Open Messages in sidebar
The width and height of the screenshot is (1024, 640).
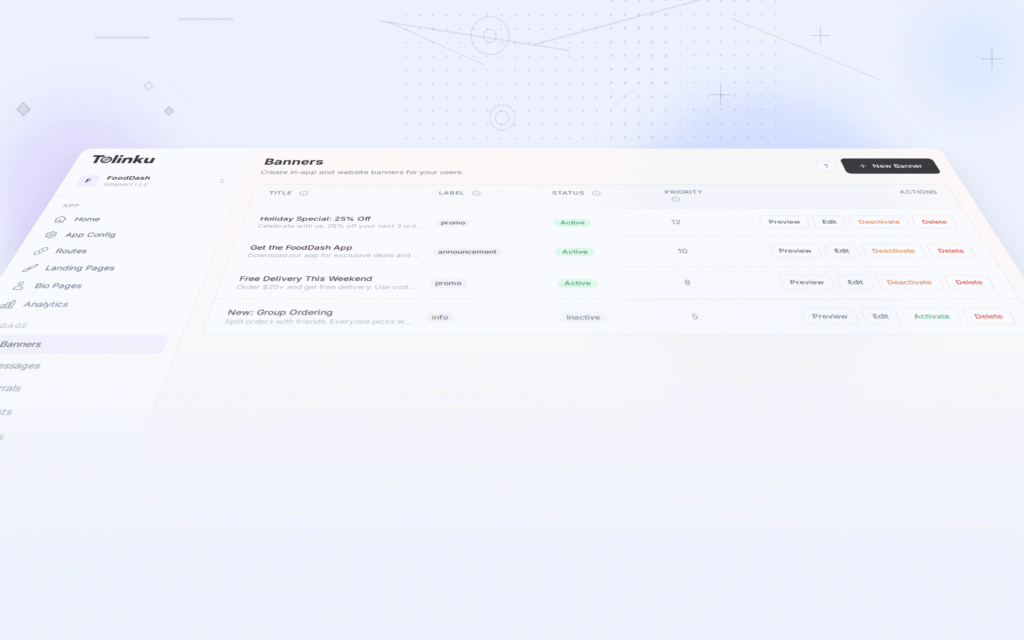[20, 366]
